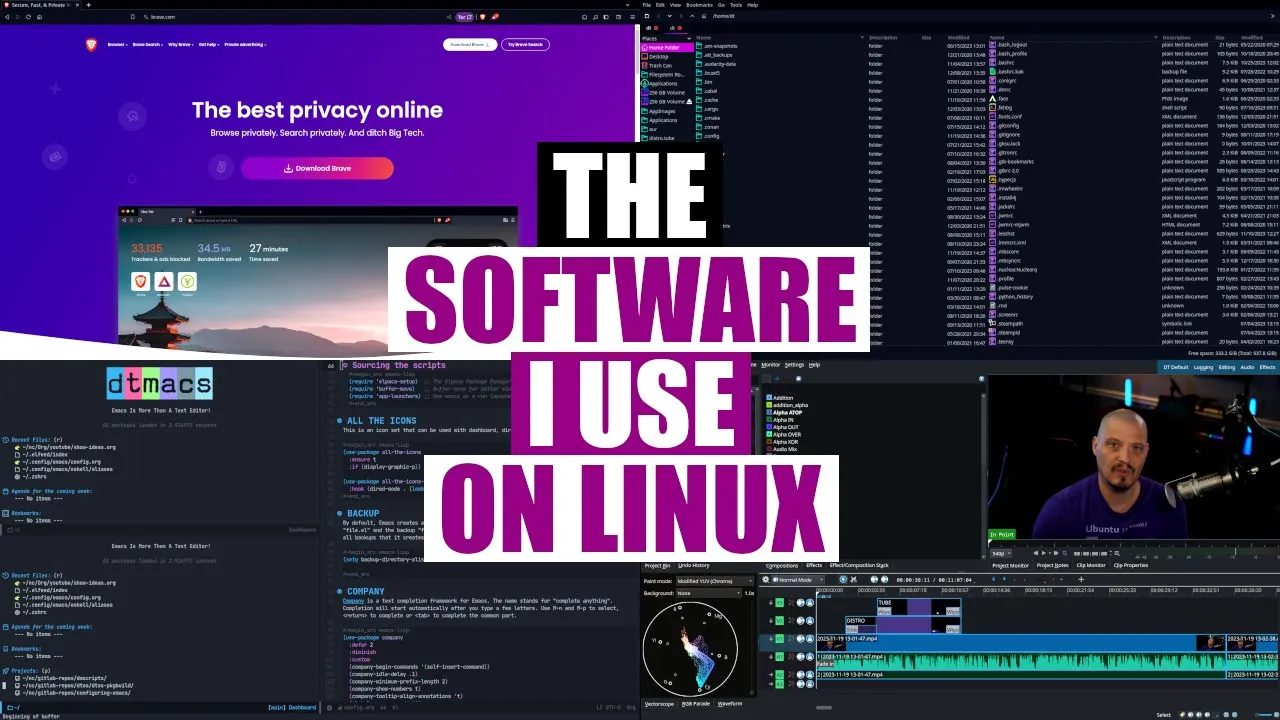
Task: Open the Paint mode dropdown in the Vectorscope
Action: (x=717, y=581)
